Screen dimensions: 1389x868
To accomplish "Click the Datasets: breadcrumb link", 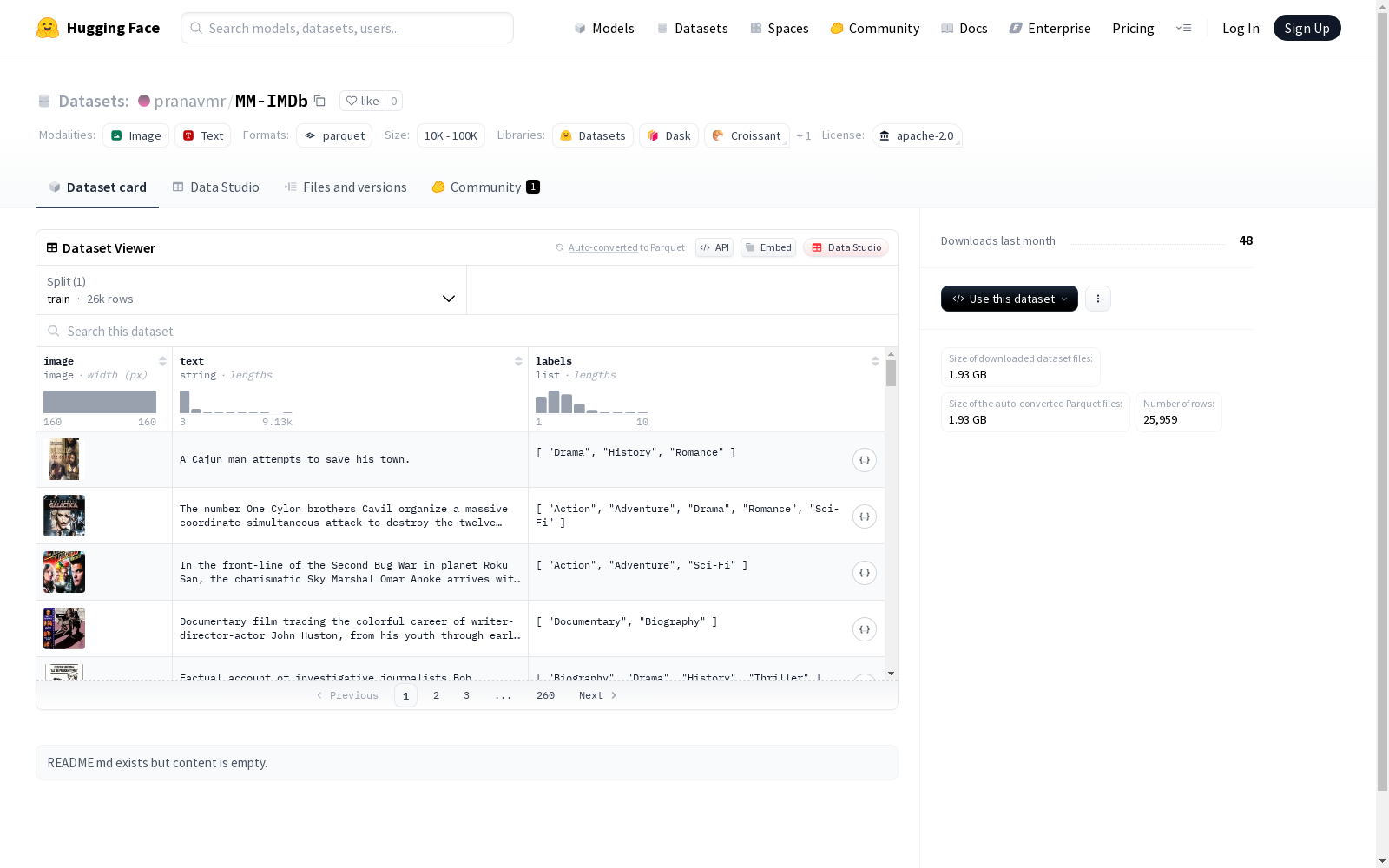I will pos(93,101).
